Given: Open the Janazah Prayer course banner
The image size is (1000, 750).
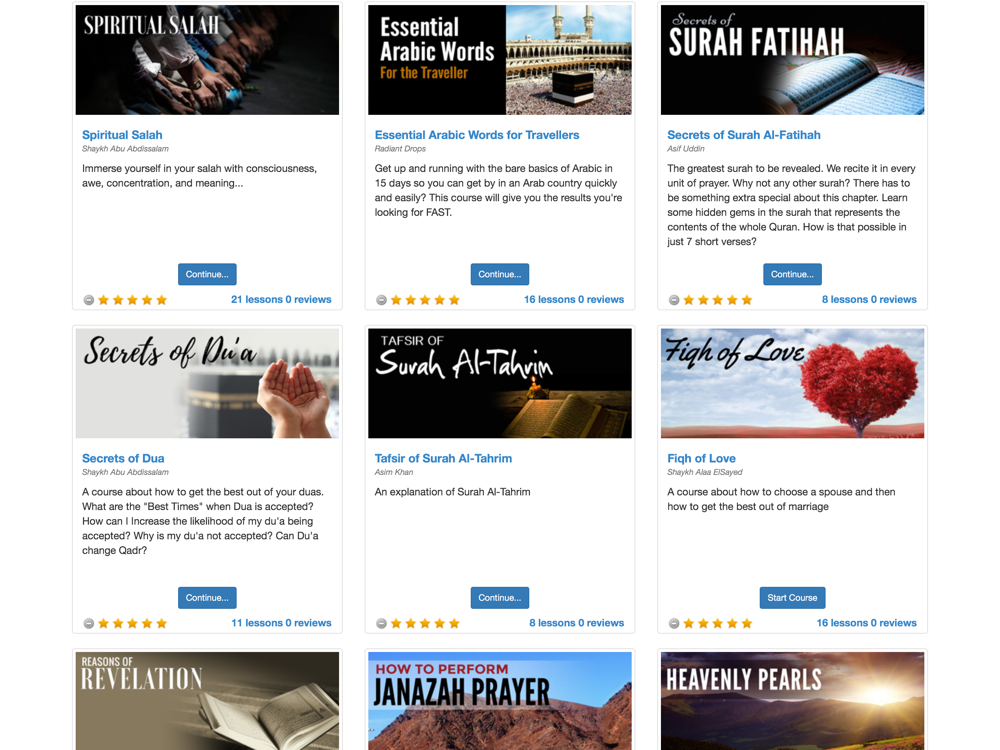Looking at the screenshot, I should [x=500, y=700].
